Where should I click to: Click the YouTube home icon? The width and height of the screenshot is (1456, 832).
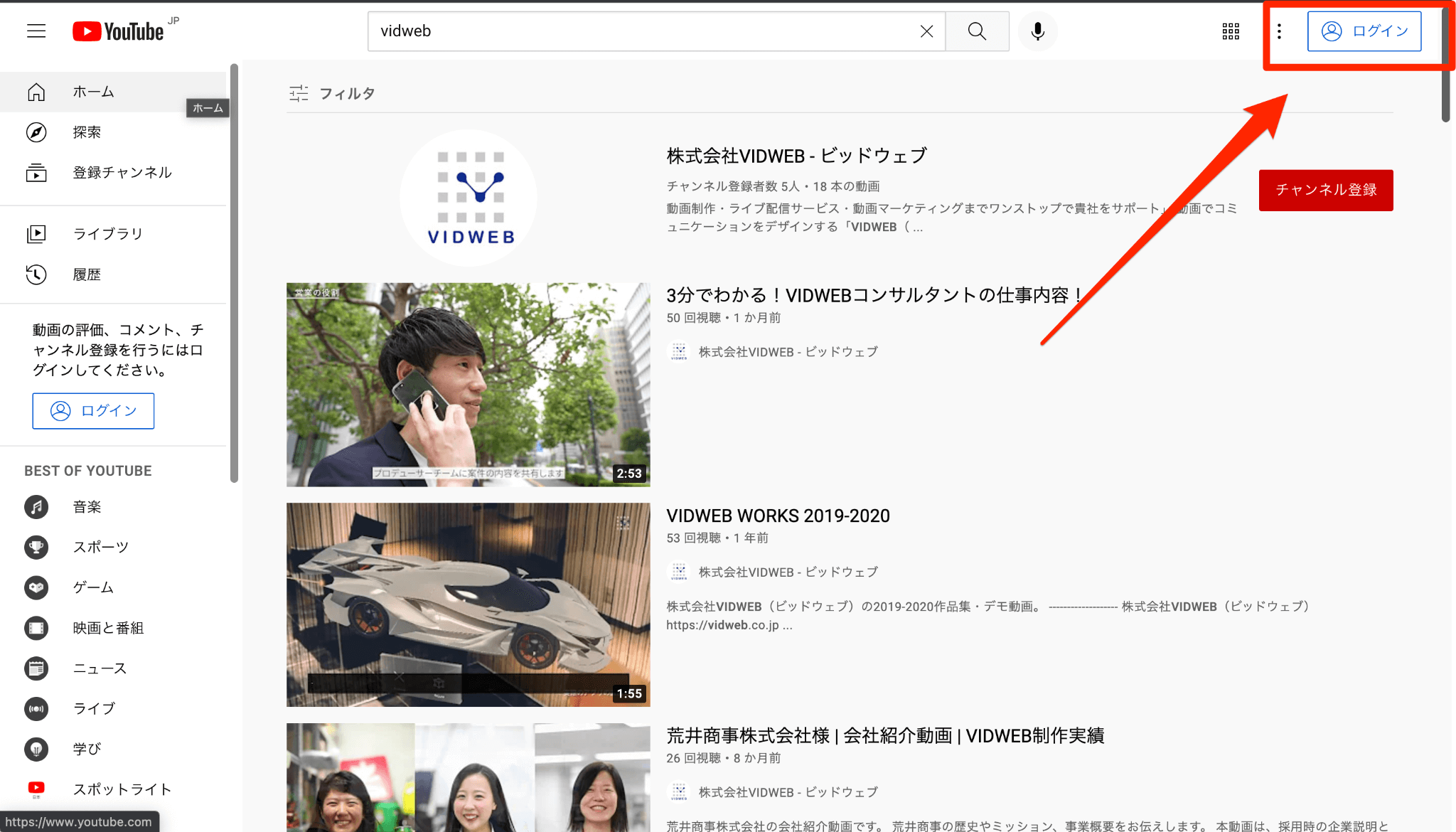(x=36, y=92)
